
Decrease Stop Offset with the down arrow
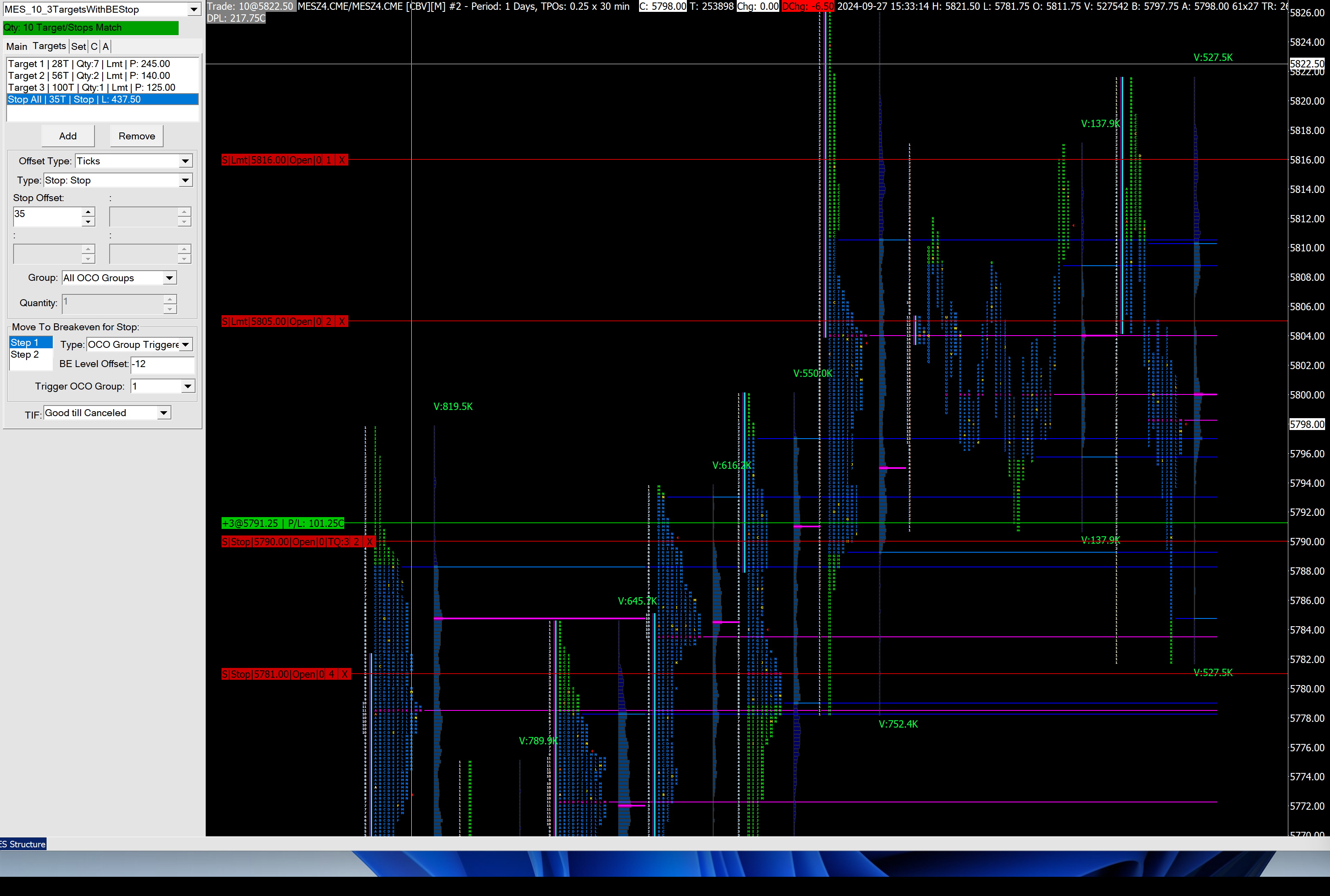click(88, 222)
